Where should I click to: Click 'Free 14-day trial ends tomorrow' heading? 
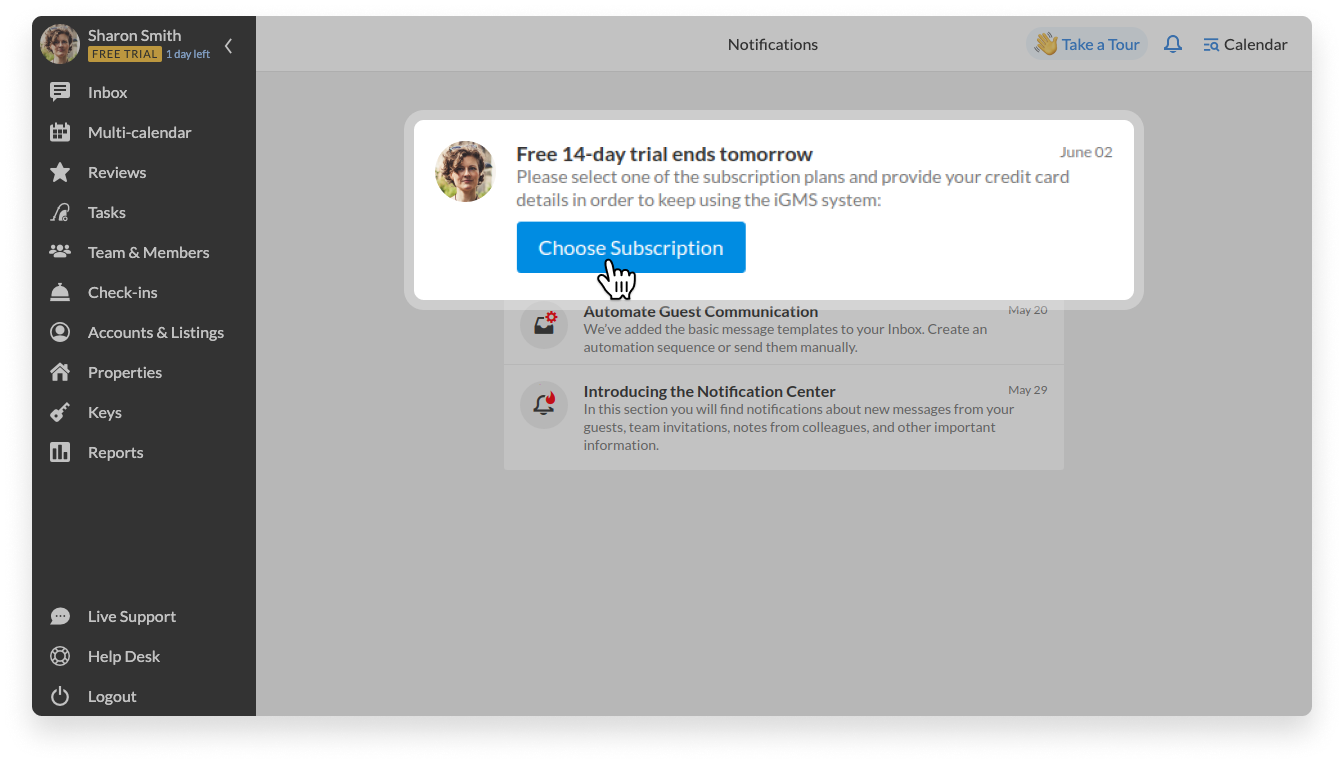click(x=664, y=154)
